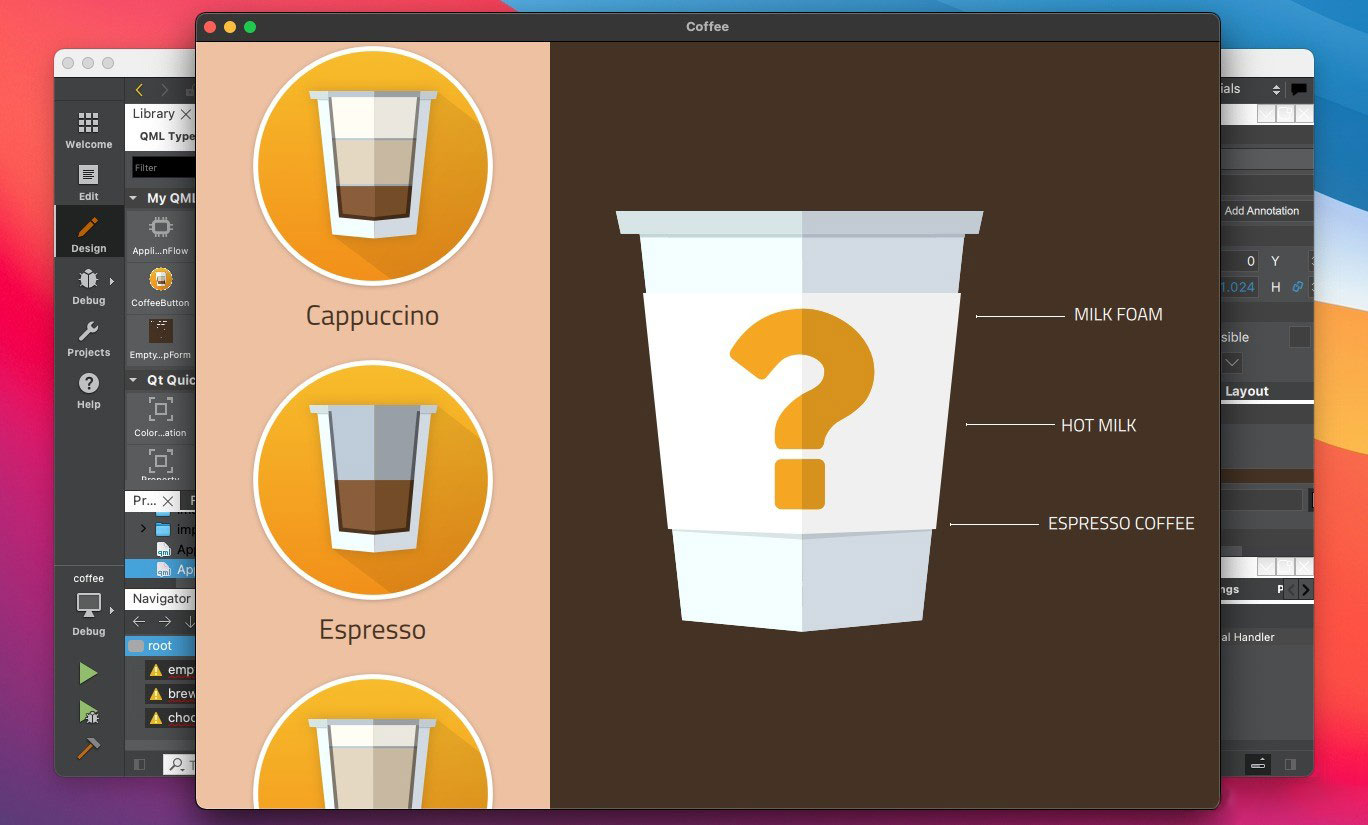Select the Navigator tab

(x=161, y=598)
